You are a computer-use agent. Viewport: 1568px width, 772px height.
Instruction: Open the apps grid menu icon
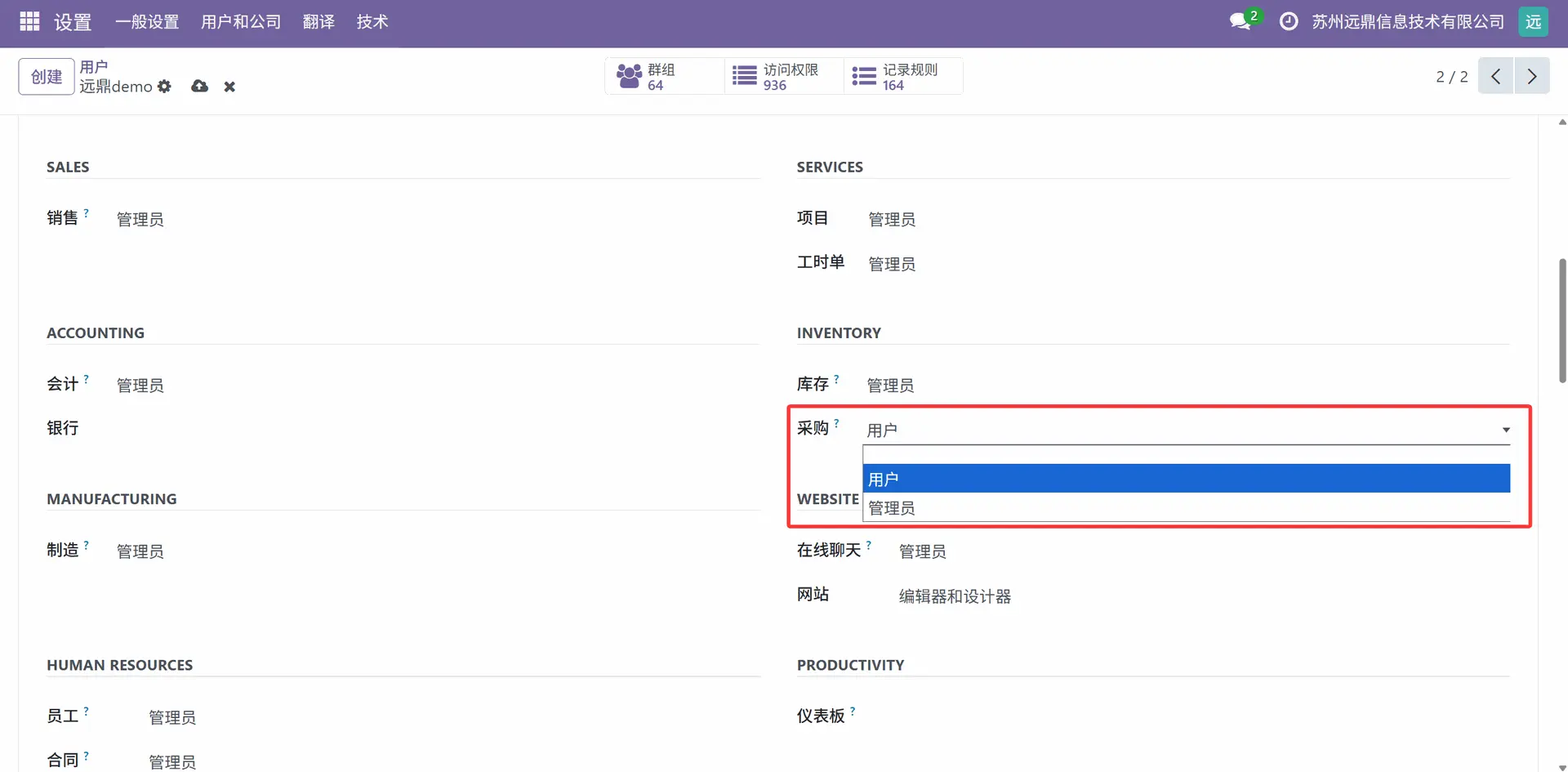click(29, 21)
